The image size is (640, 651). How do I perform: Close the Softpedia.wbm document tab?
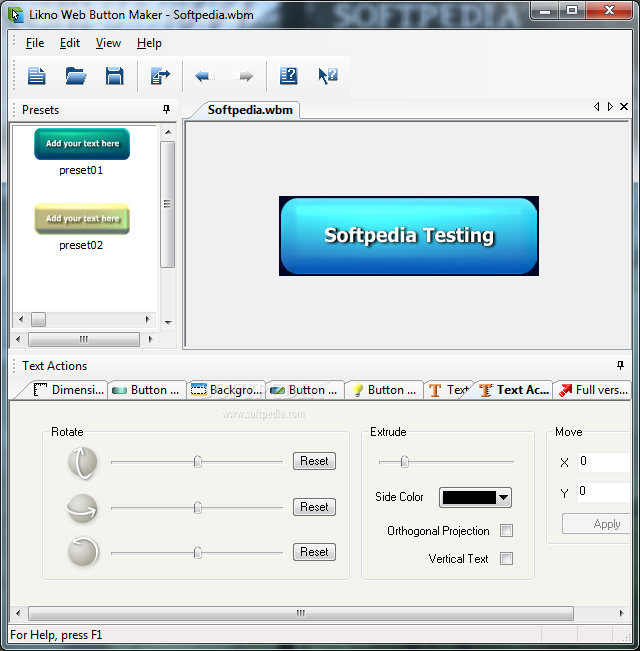point(624,107)
